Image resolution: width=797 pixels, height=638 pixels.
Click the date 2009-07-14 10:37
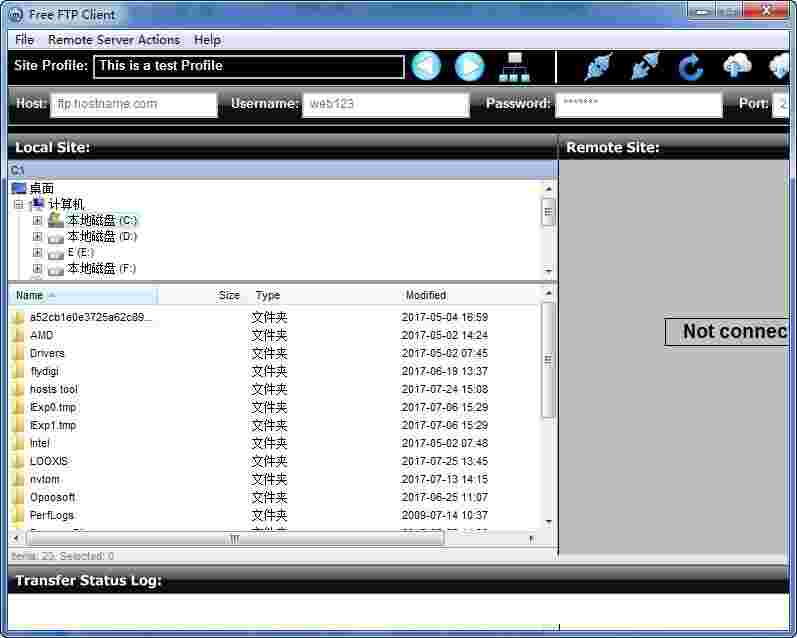click(x=445, y=515)
